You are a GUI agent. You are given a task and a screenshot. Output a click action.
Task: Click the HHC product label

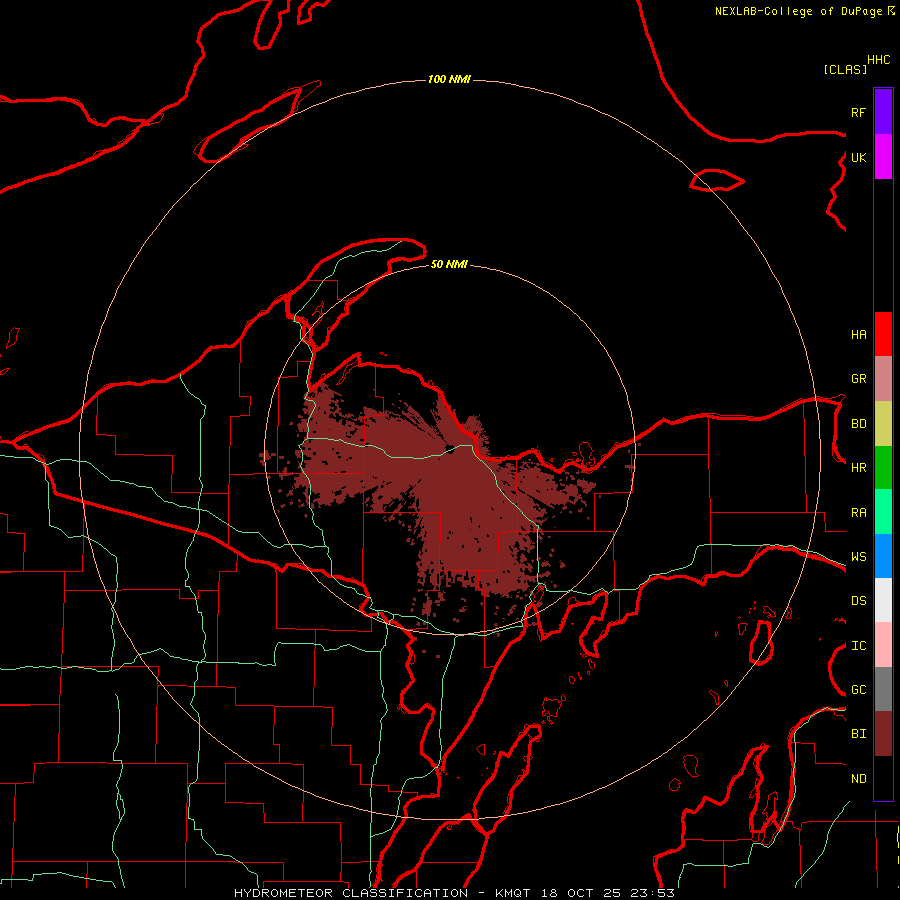click(878, 60)
